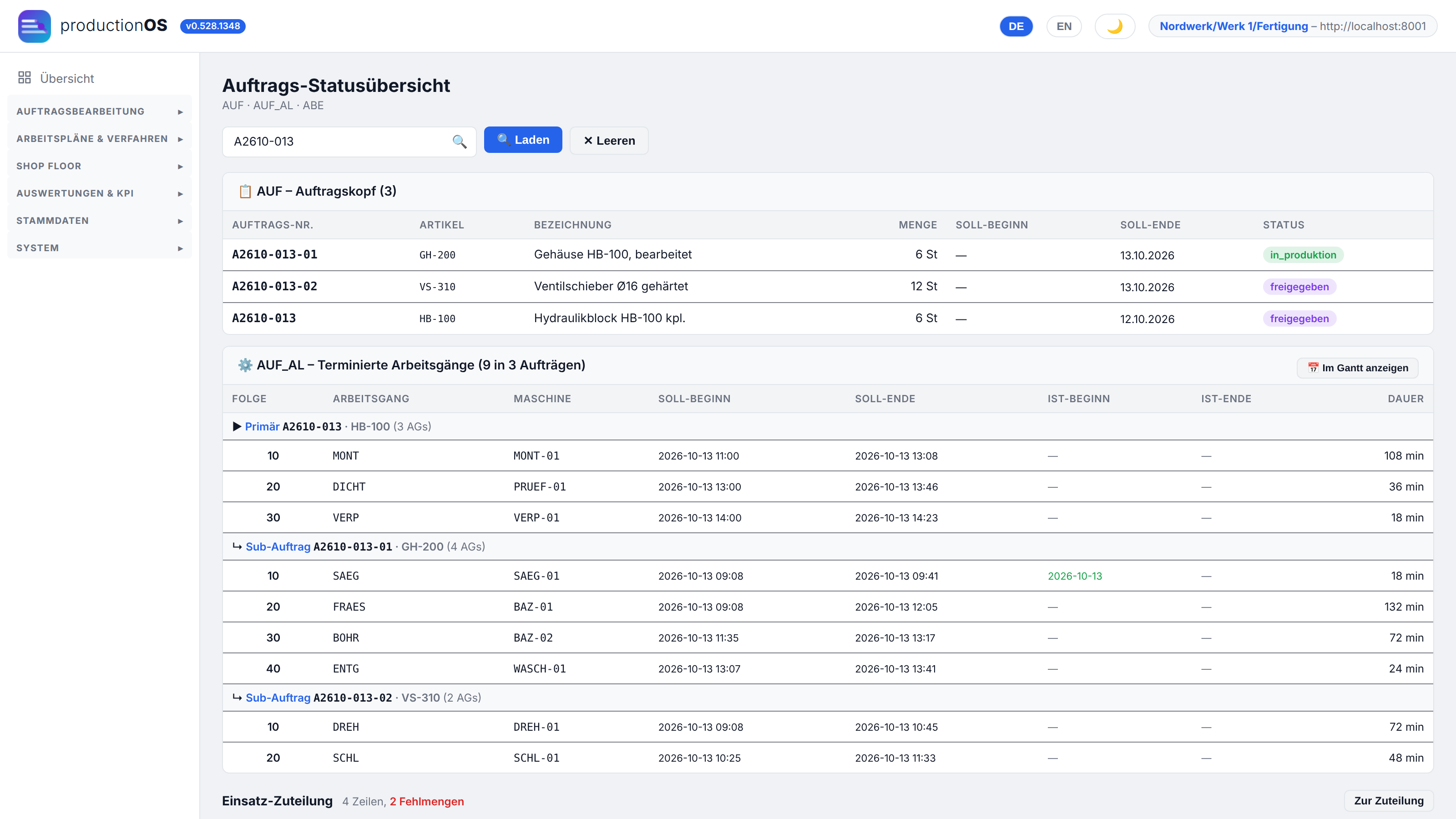
Task: Expand STAMMDATEN menu section
Action: pos(100,220)
